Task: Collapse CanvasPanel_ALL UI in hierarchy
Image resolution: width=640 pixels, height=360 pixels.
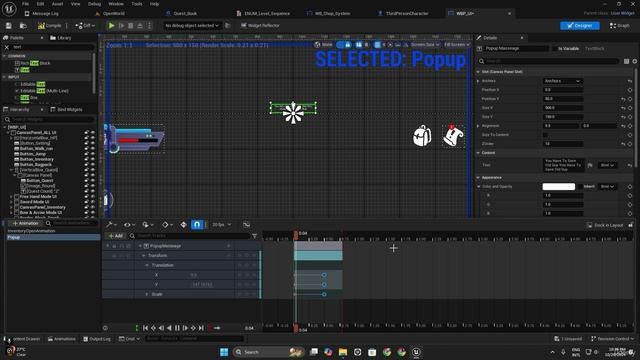Action: click(x=8, y=133)
